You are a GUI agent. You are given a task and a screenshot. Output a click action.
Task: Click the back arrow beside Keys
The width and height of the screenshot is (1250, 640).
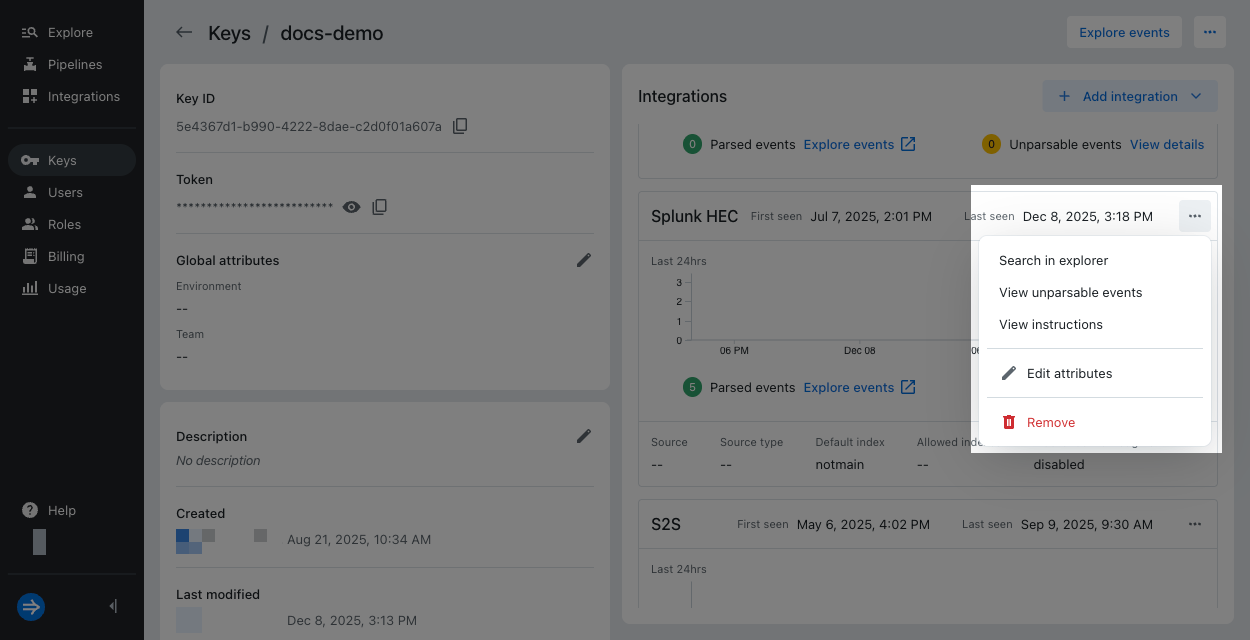[183, 33]
